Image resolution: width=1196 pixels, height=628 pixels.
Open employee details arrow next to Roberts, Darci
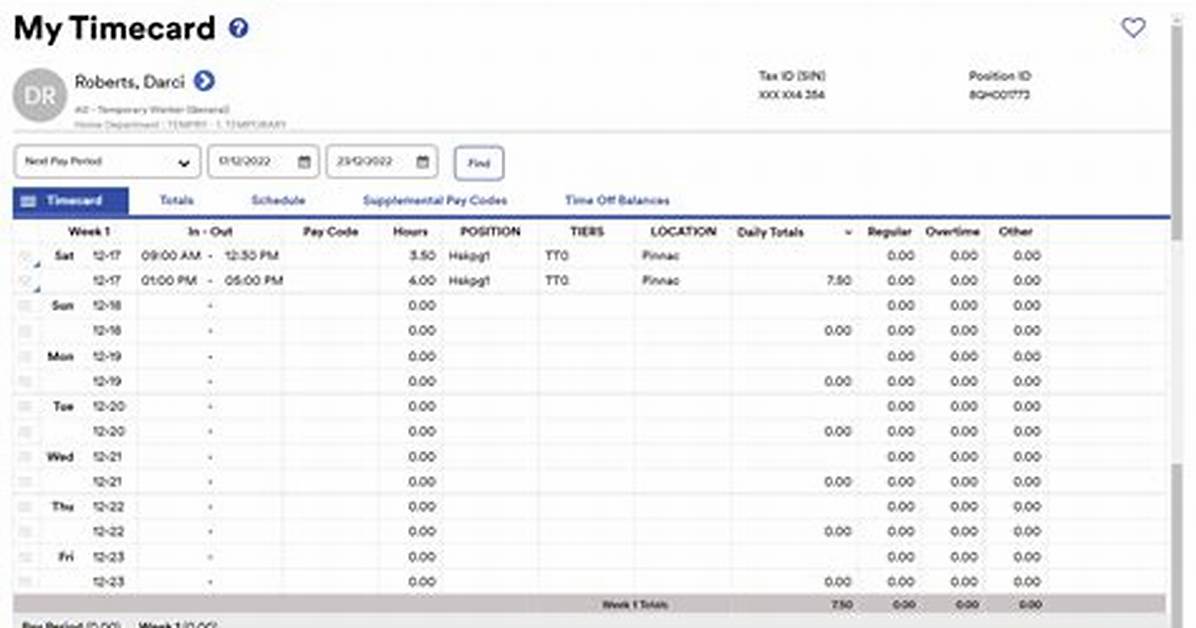[204, 80]
